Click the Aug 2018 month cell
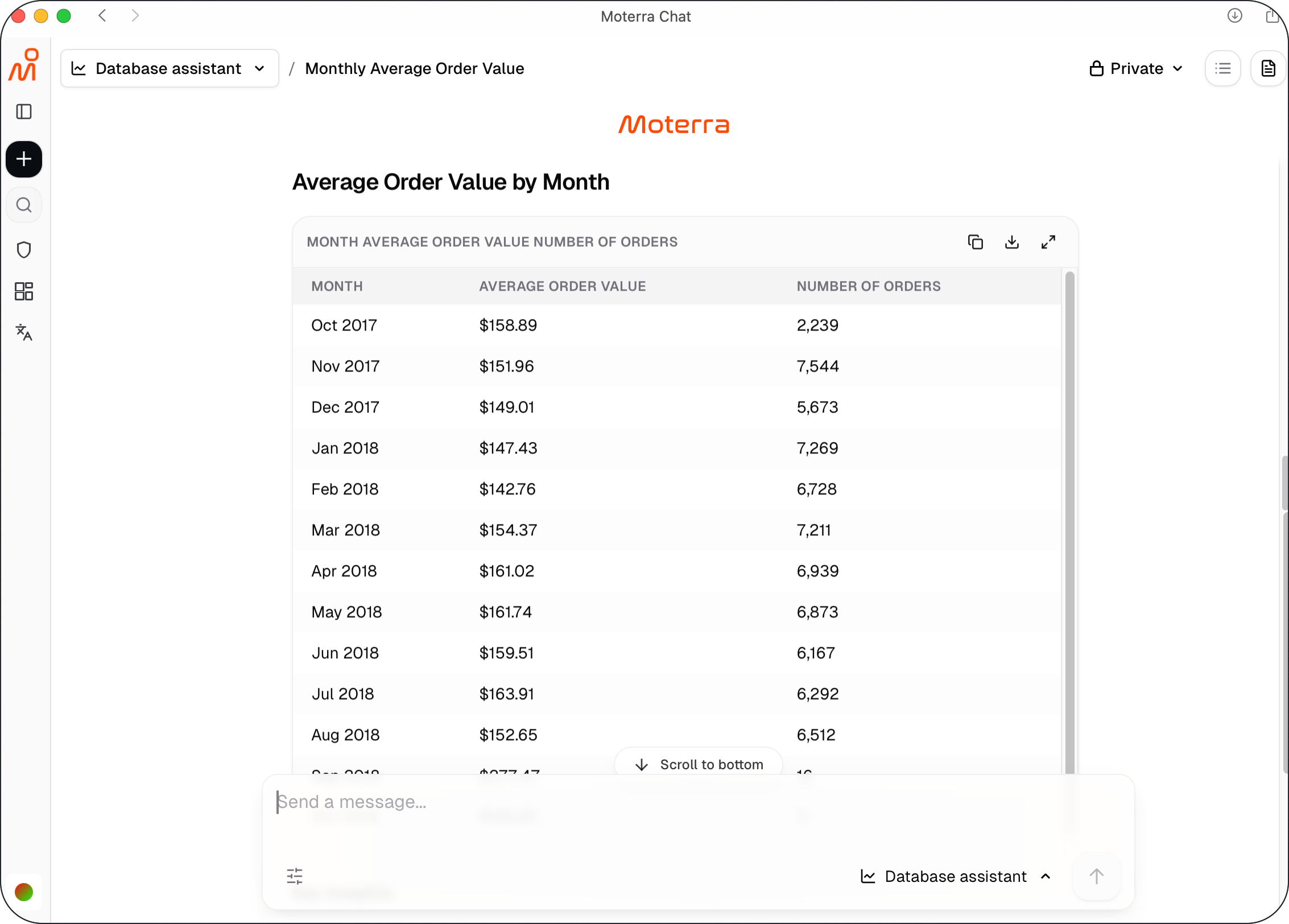The height and width of the screenshot is (924, 1289). 346,735
